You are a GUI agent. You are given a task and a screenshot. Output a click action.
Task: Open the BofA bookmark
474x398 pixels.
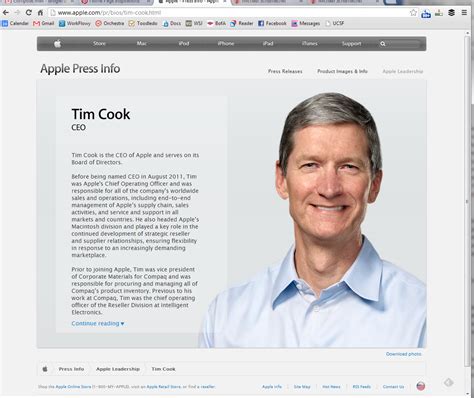click(216, 23)
